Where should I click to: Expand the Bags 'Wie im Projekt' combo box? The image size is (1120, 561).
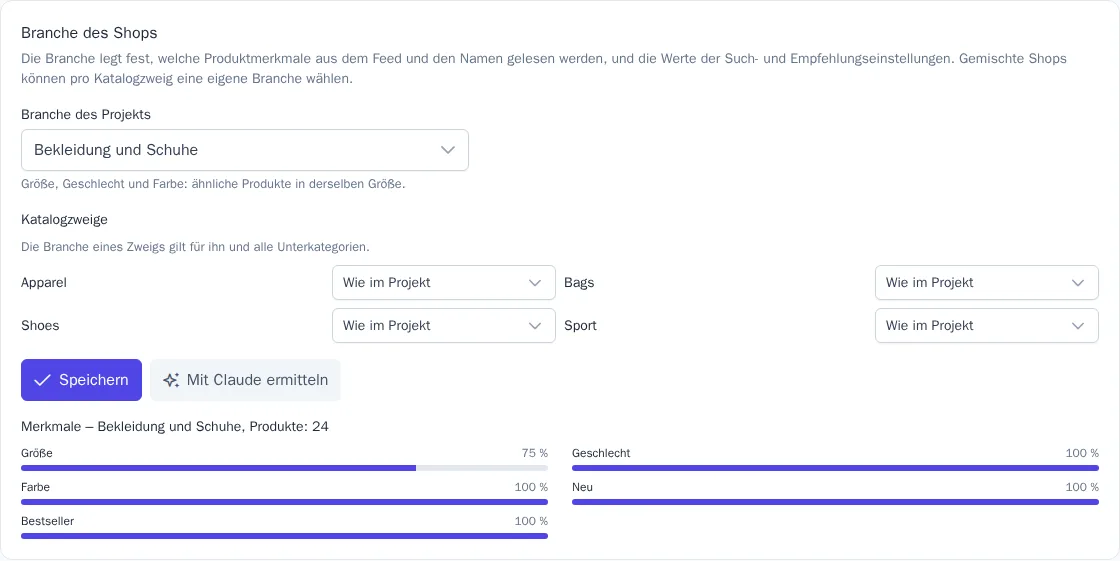pos(986,283)
